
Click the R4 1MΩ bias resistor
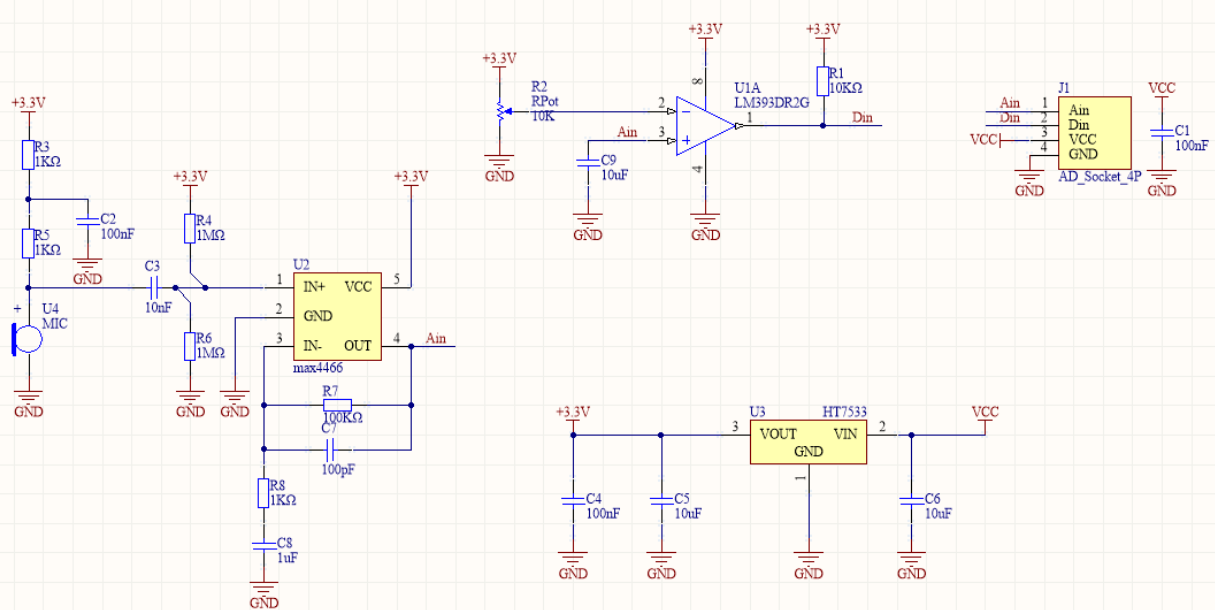[x=190, y=229]
